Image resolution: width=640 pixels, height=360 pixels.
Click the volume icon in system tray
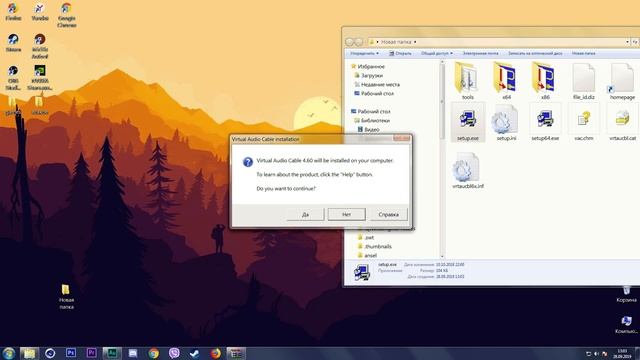[x=596, y=353]
